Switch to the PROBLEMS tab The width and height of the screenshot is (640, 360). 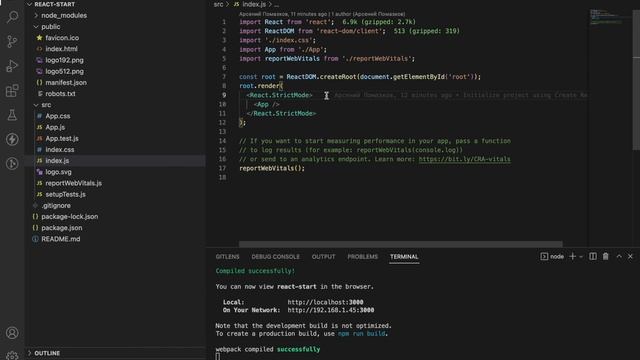pos(362,257)
